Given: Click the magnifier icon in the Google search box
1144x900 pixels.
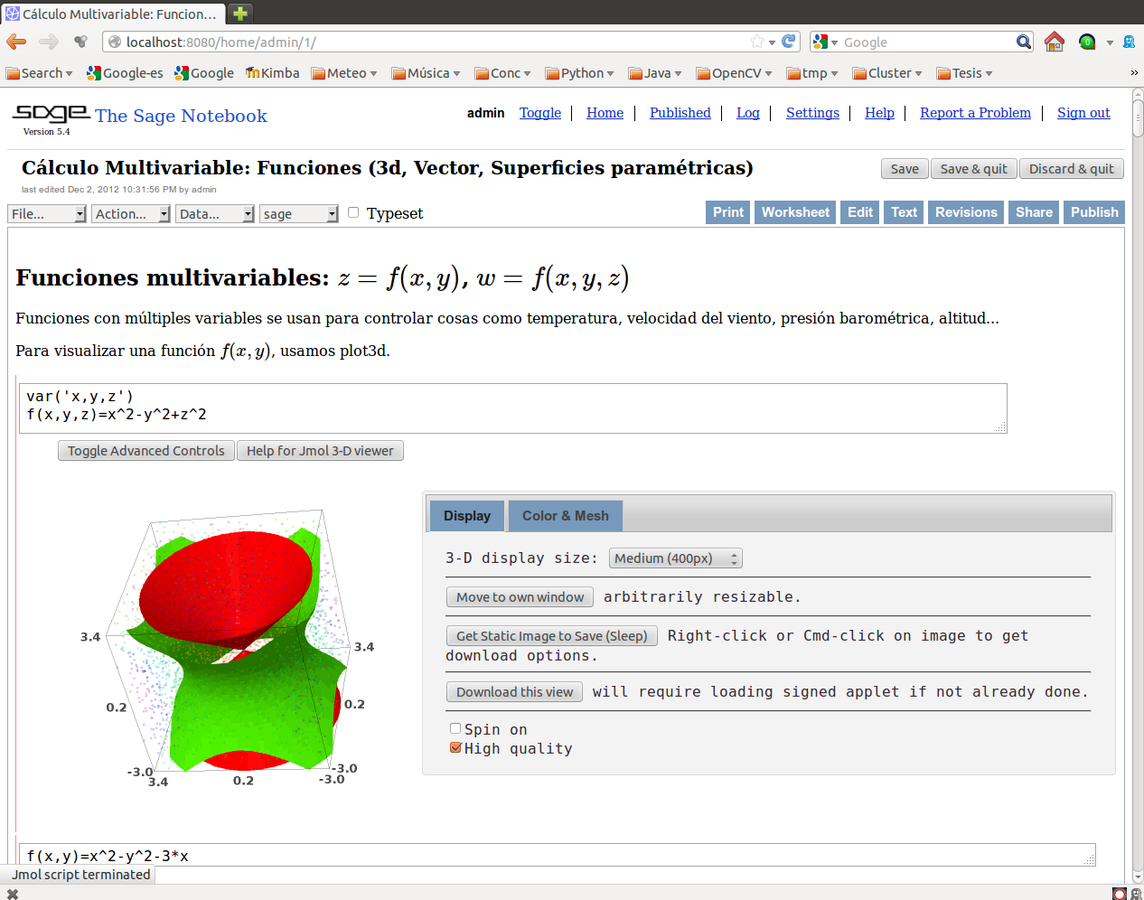Looking at the screenshot, I should [x=1023, y=41].
